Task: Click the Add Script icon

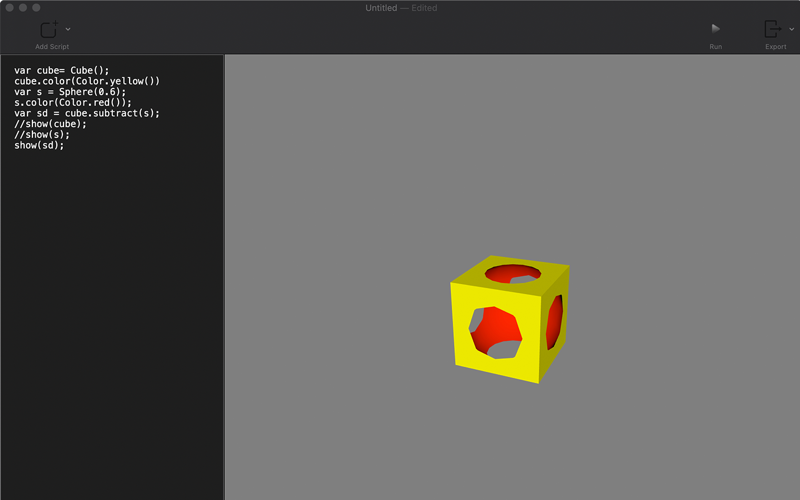Action: [49, 29]
